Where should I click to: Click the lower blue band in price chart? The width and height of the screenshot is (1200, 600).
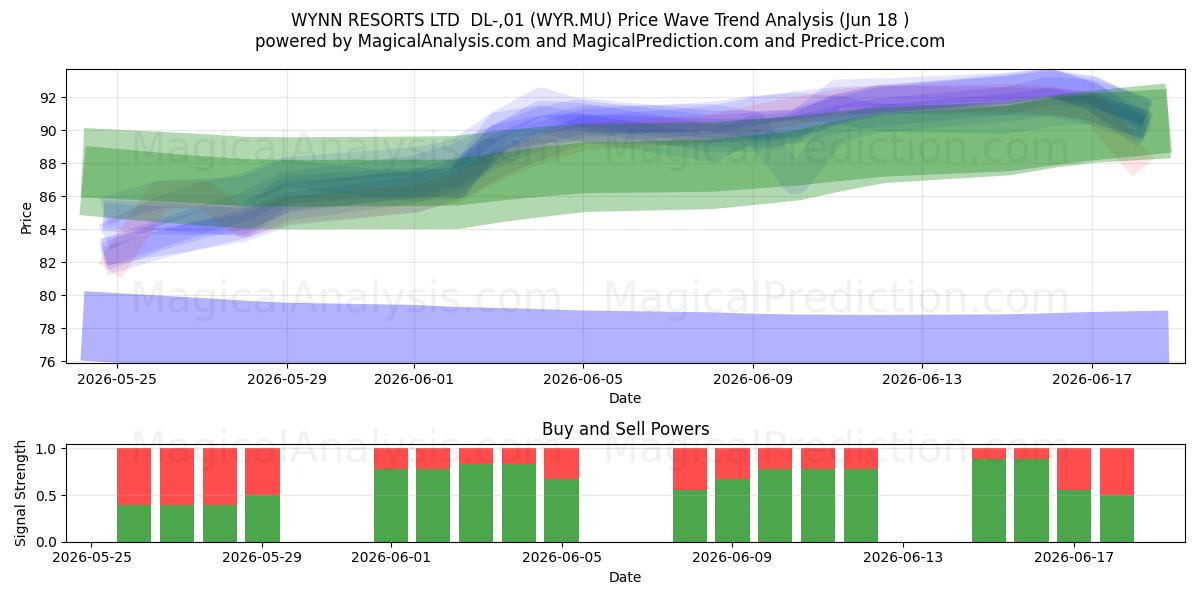pyautogui.click(x=625, y=335)
